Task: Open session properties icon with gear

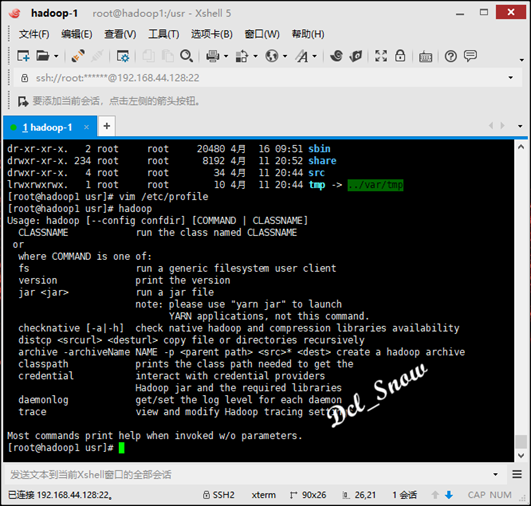Action: point(123,56)
